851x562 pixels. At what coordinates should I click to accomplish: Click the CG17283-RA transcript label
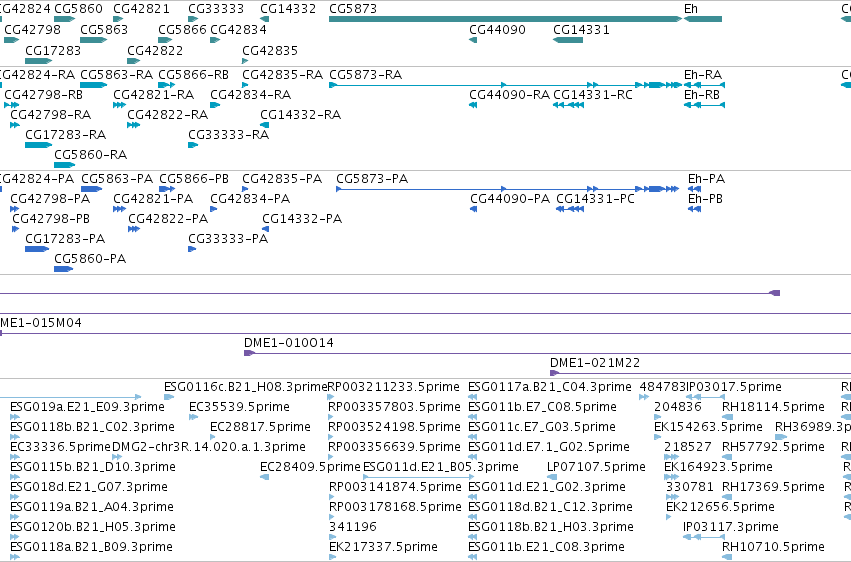point(66,135)
